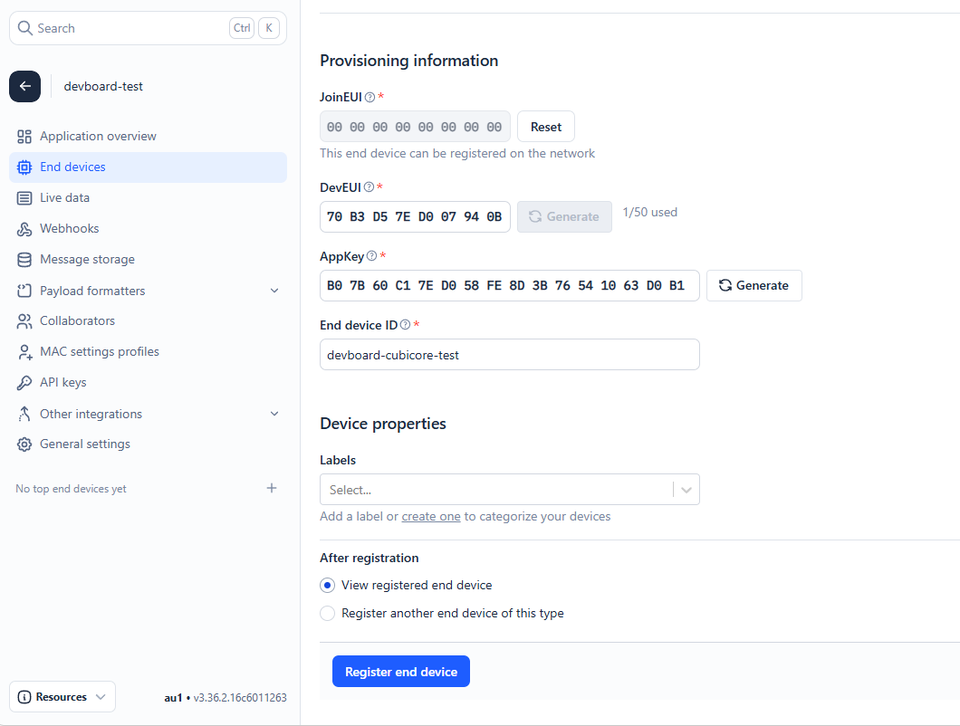This screenshot has height=726, width=960.
Task: Go back using the arrow button
Action: [x=25, y=86]
